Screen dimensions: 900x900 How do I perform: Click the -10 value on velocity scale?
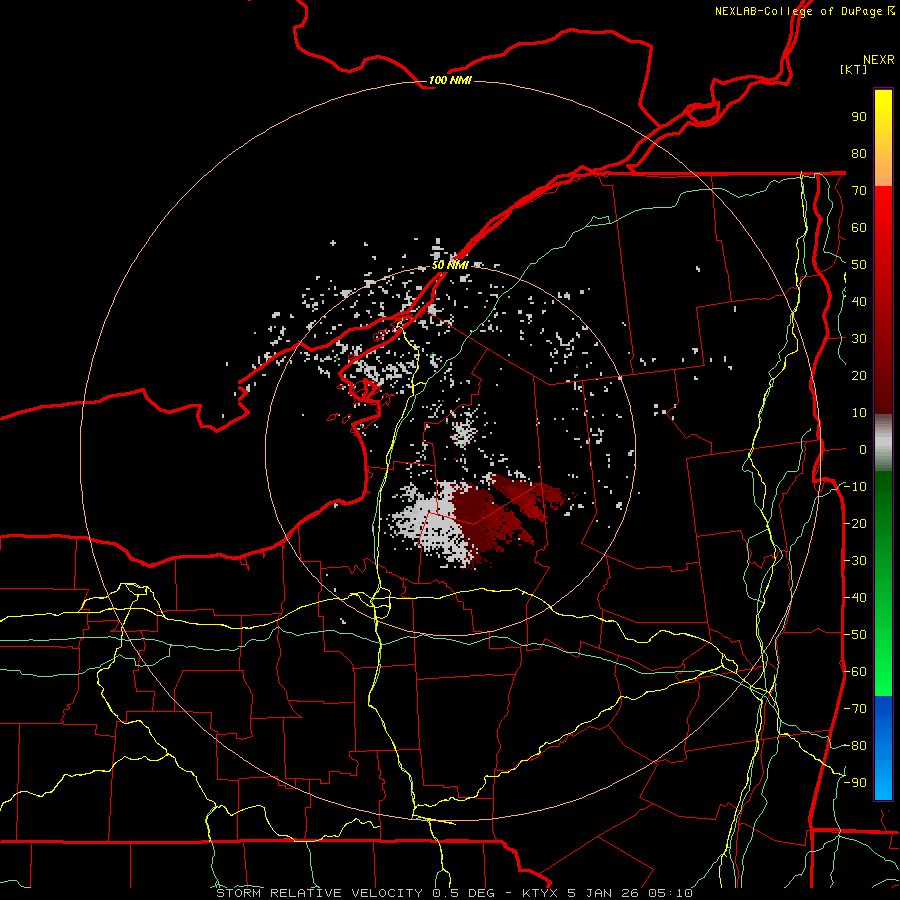click(855, 487)
